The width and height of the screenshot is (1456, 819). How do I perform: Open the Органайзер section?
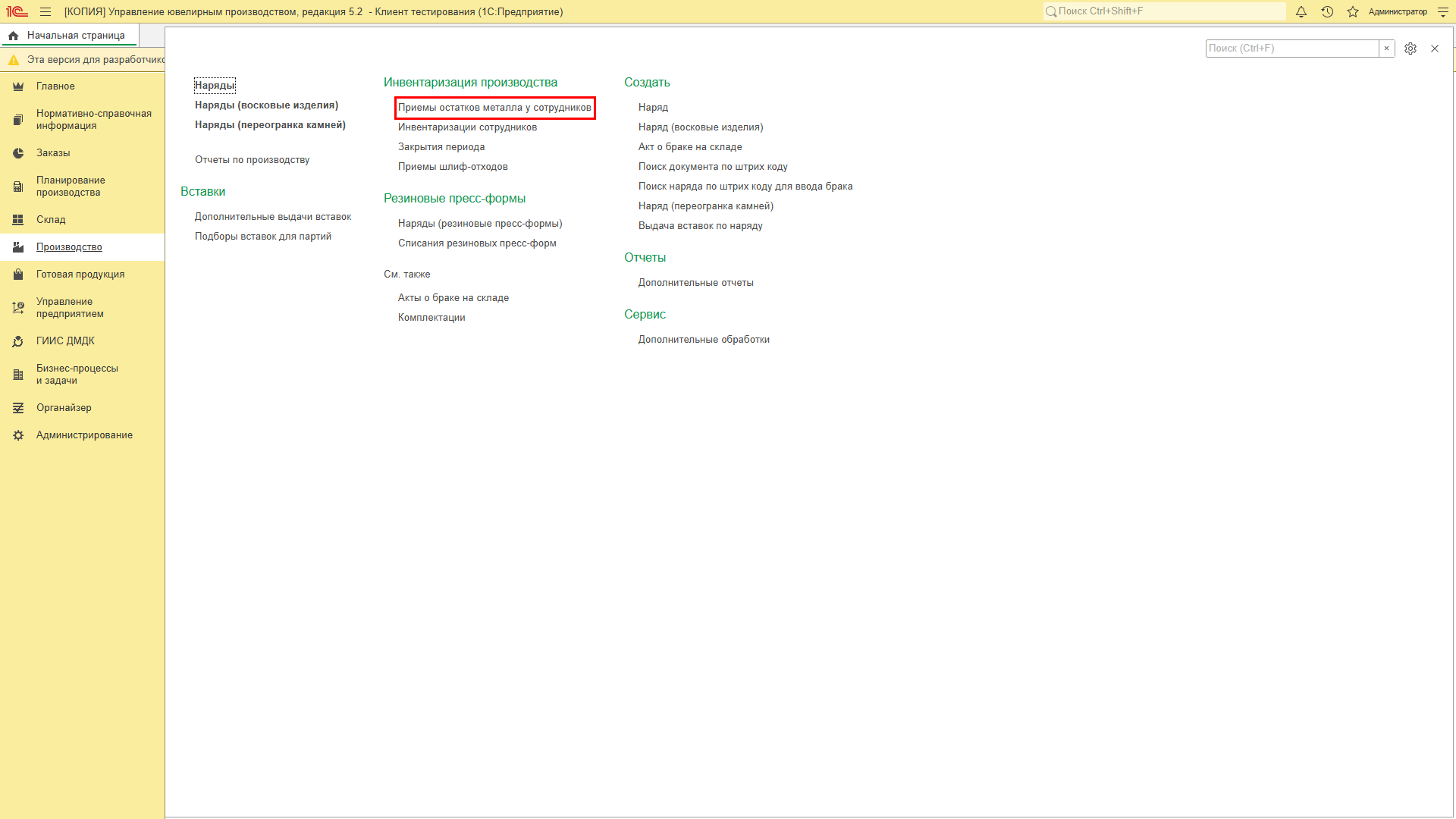click(x=82, y=408)
